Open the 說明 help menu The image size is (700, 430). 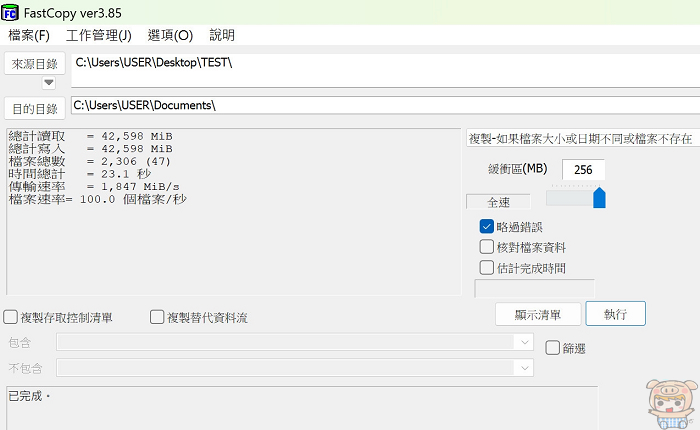(x=222, y=36)
